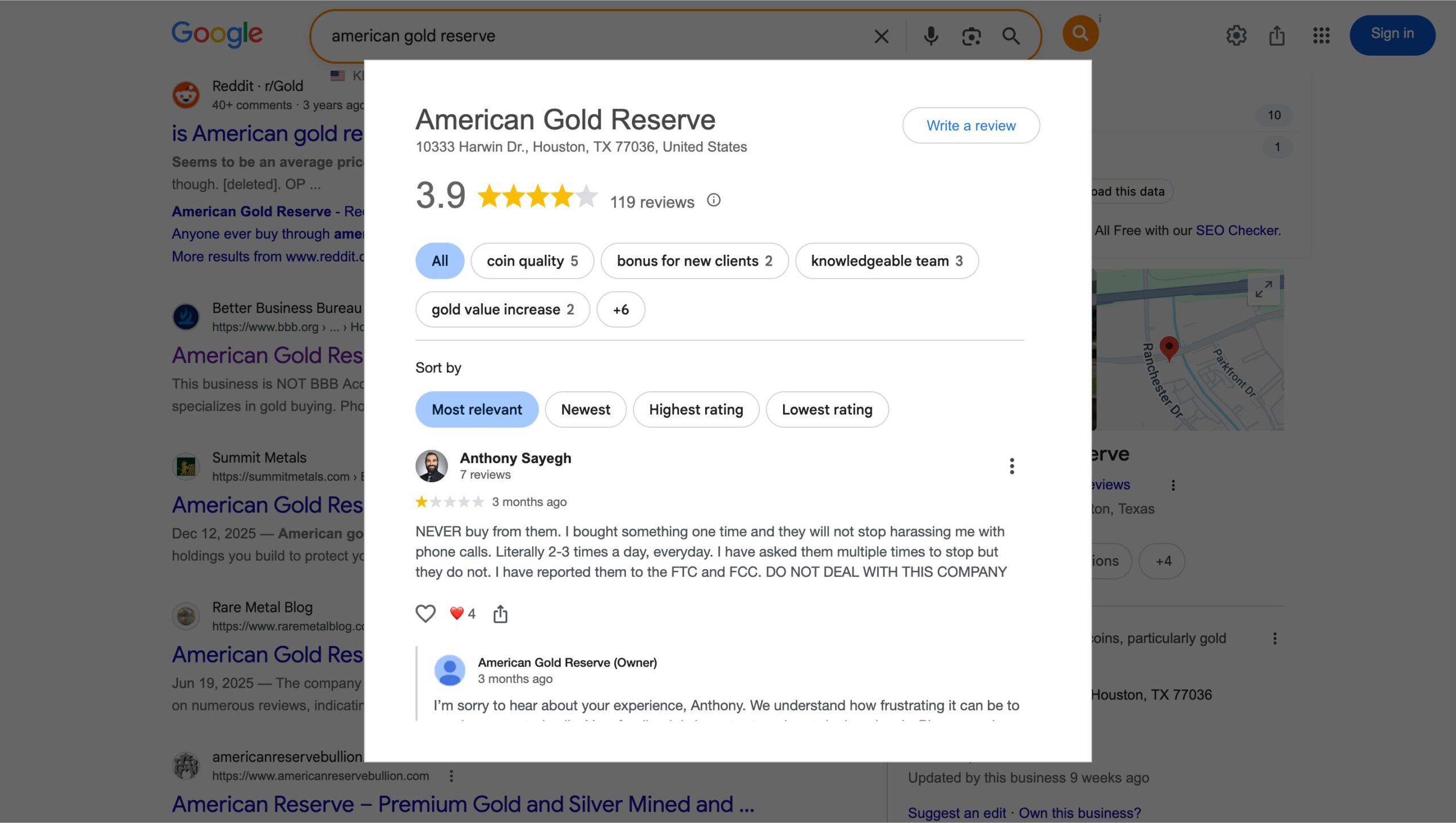This screenshot has height=823, width=1456.
Task: Click the address '10333 Harwin Dr., Houston' text
Action: click(581, 147)
